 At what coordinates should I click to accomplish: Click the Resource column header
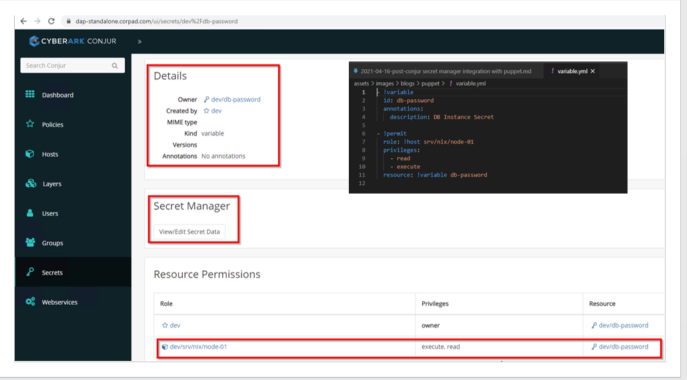602,303
